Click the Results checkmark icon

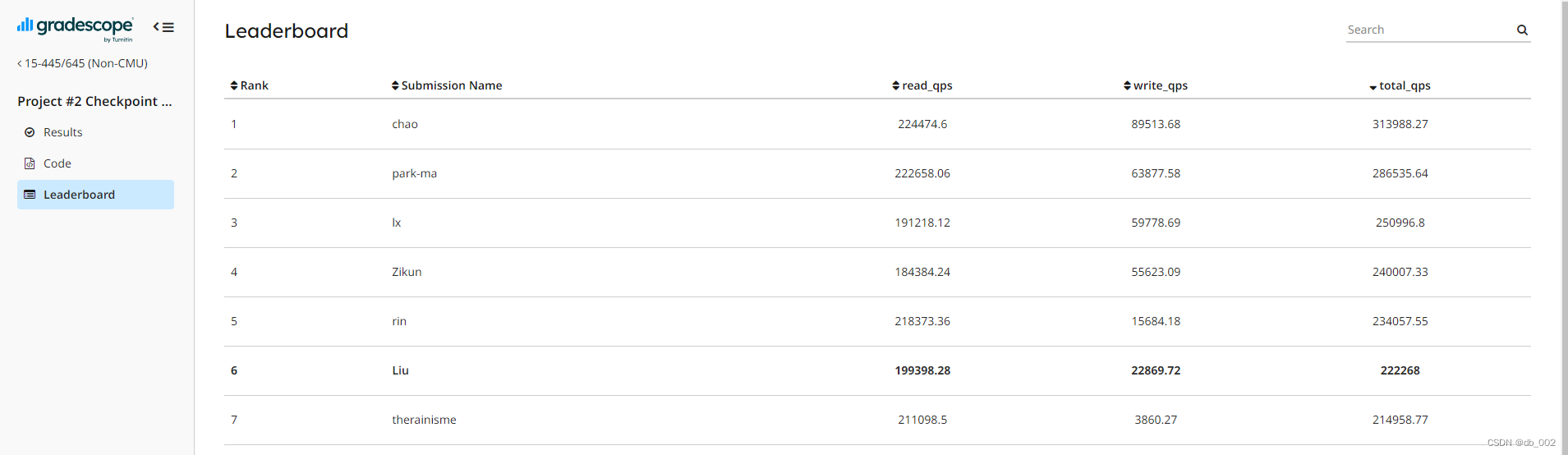(x=30, y=132)
